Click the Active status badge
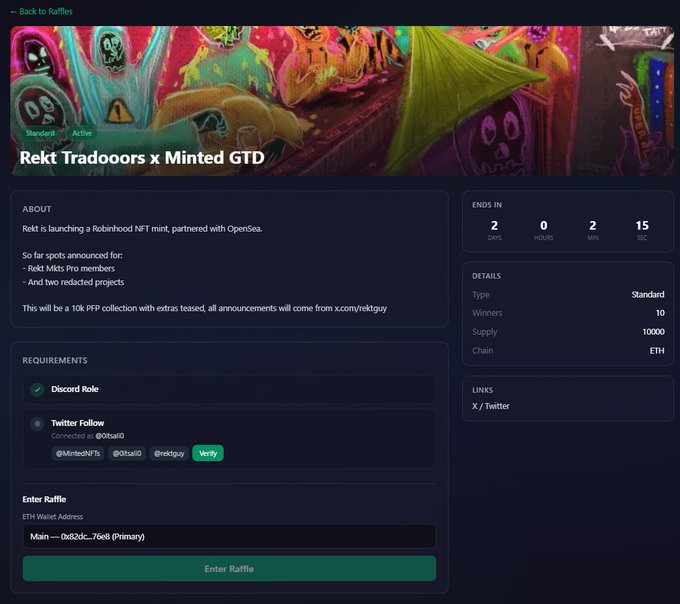 (x=82, y=133)
